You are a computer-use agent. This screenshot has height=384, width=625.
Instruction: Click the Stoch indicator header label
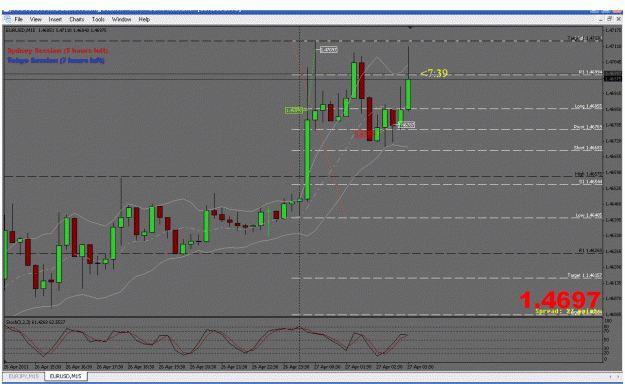pyautogui.click(x=35, y=322)
